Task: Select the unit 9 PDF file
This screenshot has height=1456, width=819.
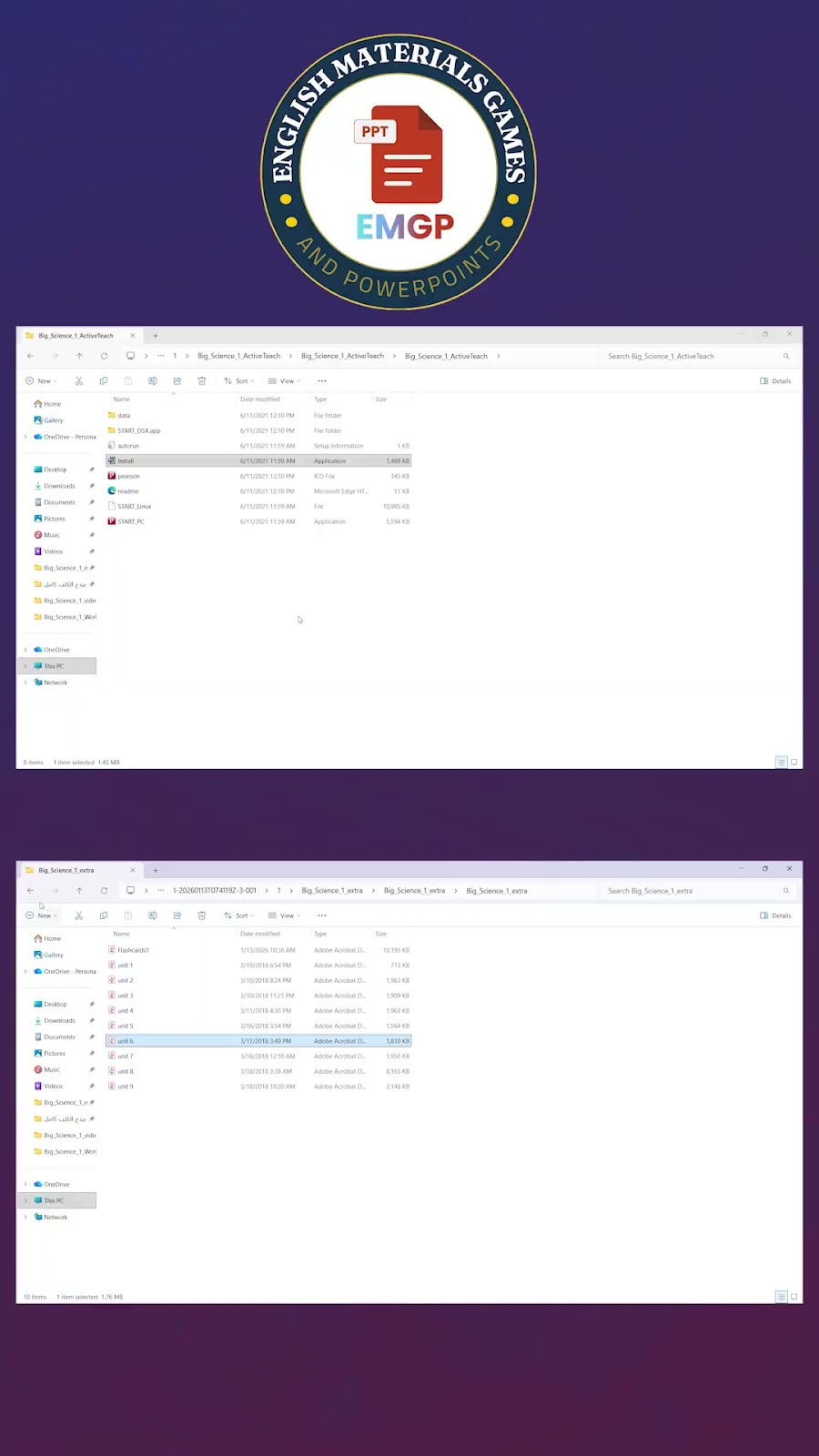Action: click(258, 1087)
